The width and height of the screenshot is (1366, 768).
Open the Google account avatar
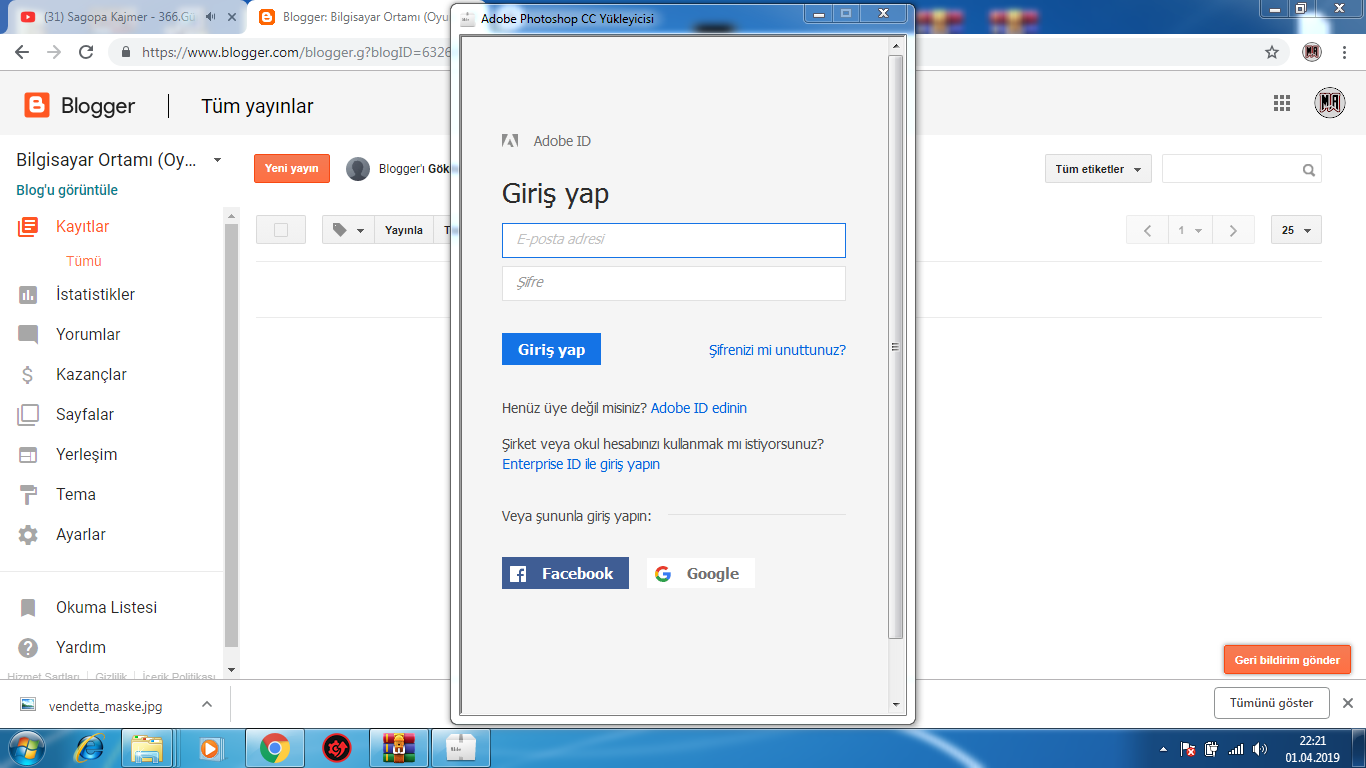[1329, 103]
